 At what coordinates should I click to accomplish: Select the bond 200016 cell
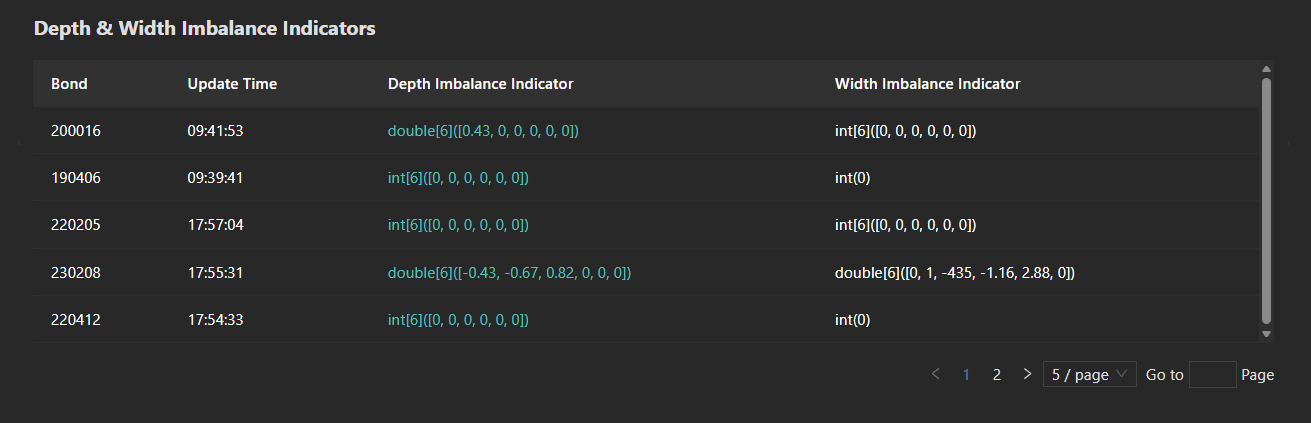click(x=76, y=131)
